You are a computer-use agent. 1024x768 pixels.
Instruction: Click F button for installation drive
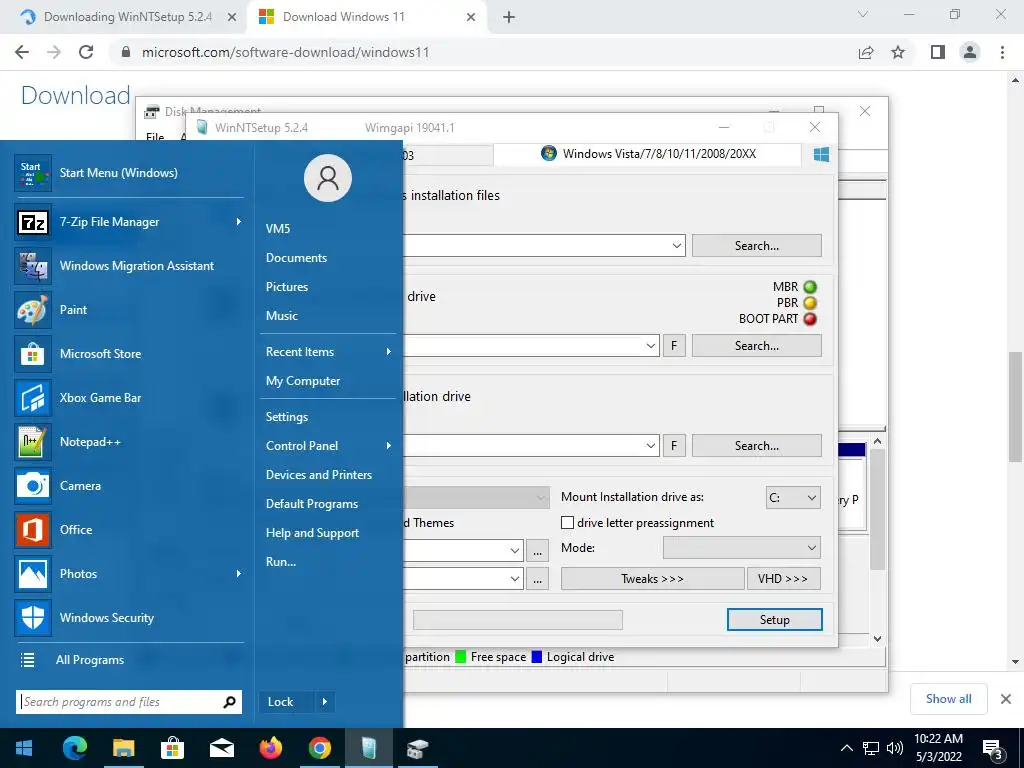pyautogui.click(x=674, y=446)
